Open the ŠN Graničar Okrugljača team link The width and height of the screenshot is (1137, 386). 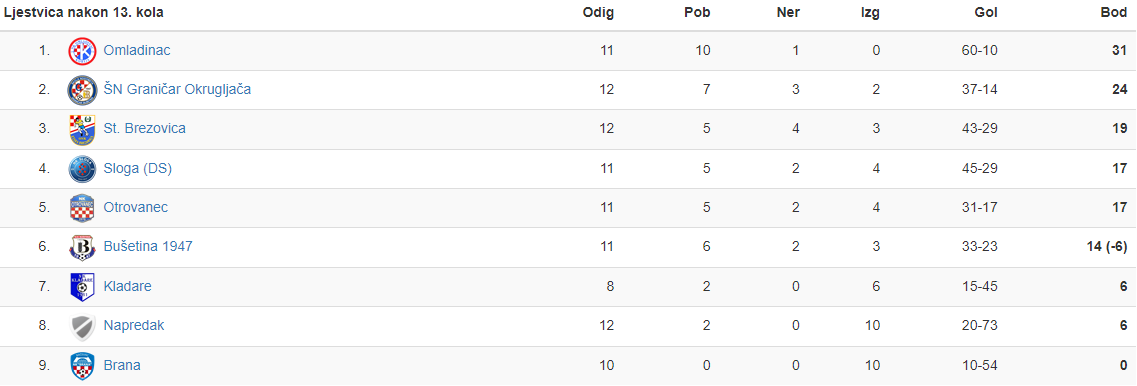(x=178, y=90)
